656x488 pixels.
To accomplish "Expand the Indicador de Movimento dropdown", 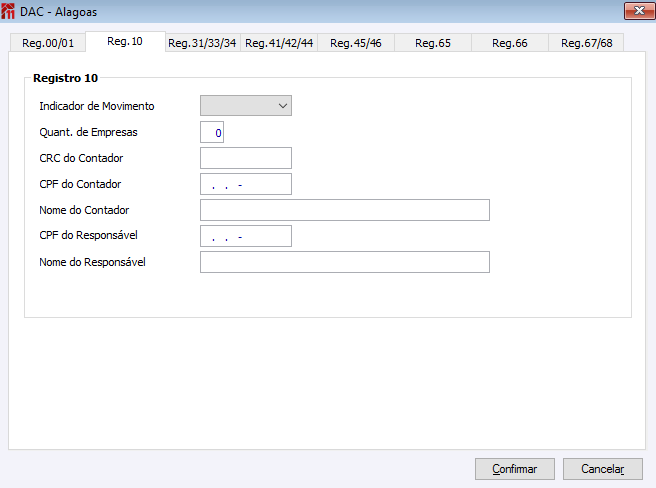I will tap(246, 105).
